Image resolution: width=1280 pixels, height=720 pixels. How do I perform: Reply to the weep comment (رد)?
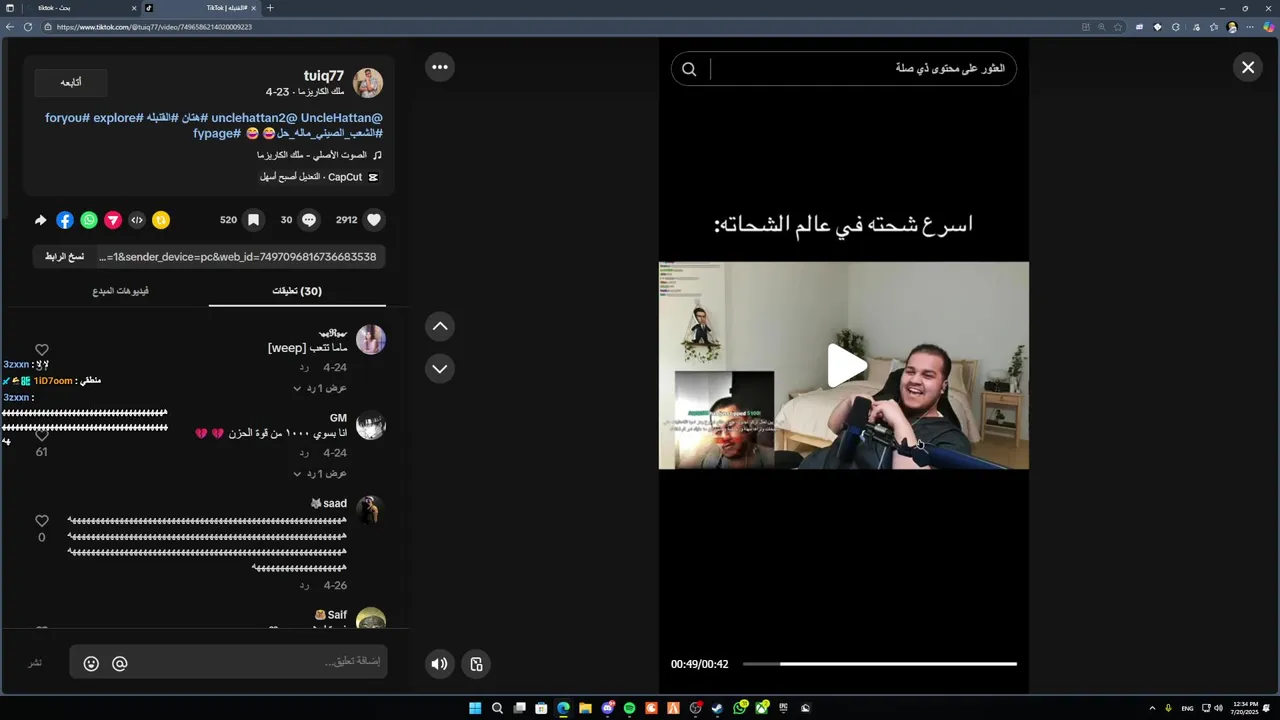pos(304,368)
